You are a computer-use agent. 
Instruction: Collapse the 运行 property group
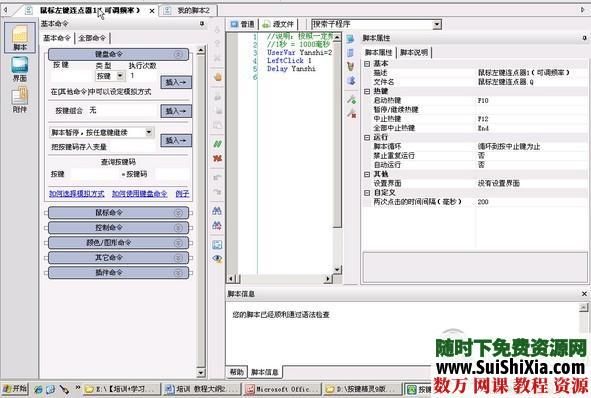point(367,138)
